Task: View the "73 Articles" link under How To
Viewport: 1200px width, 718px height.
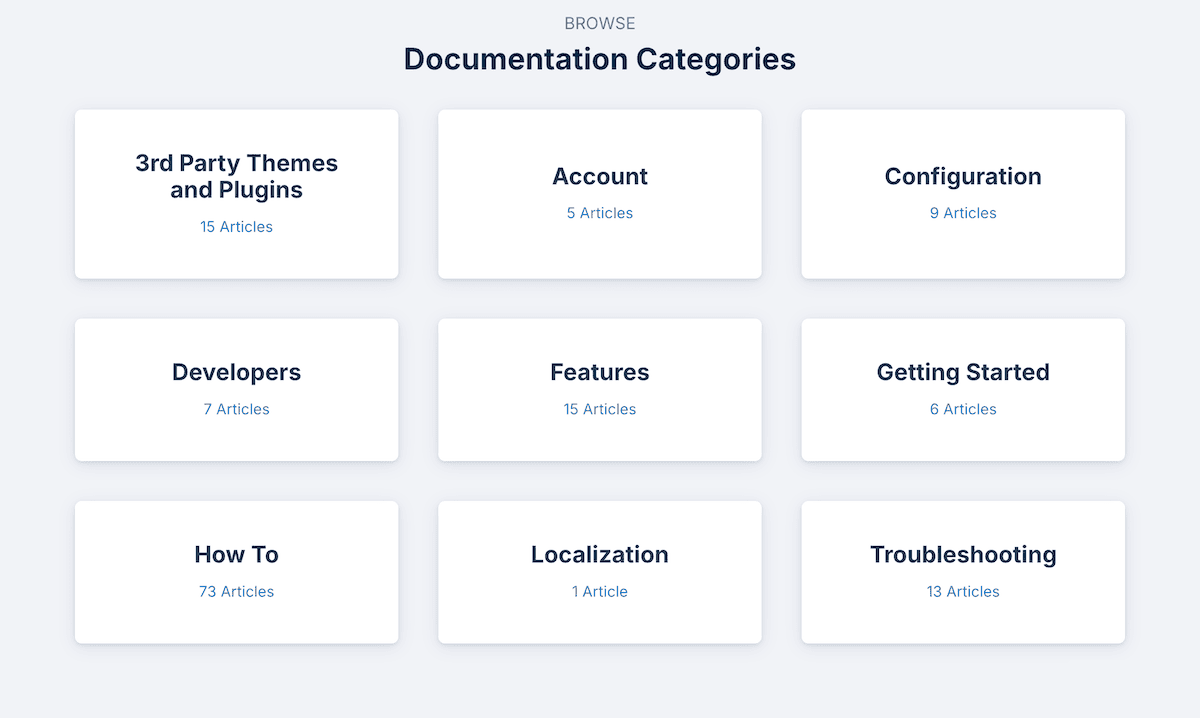Action: coord(236,591)
